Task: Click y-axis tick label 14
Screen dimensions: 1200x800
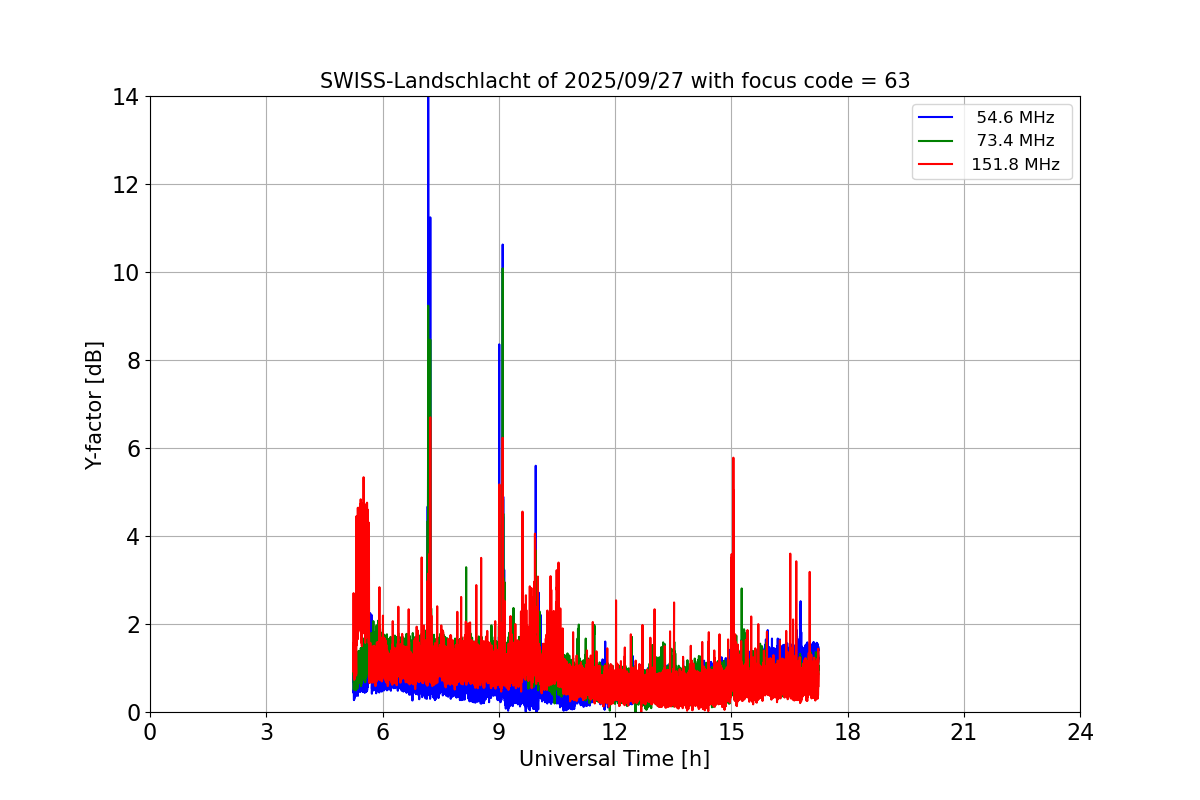Action: 125,97
